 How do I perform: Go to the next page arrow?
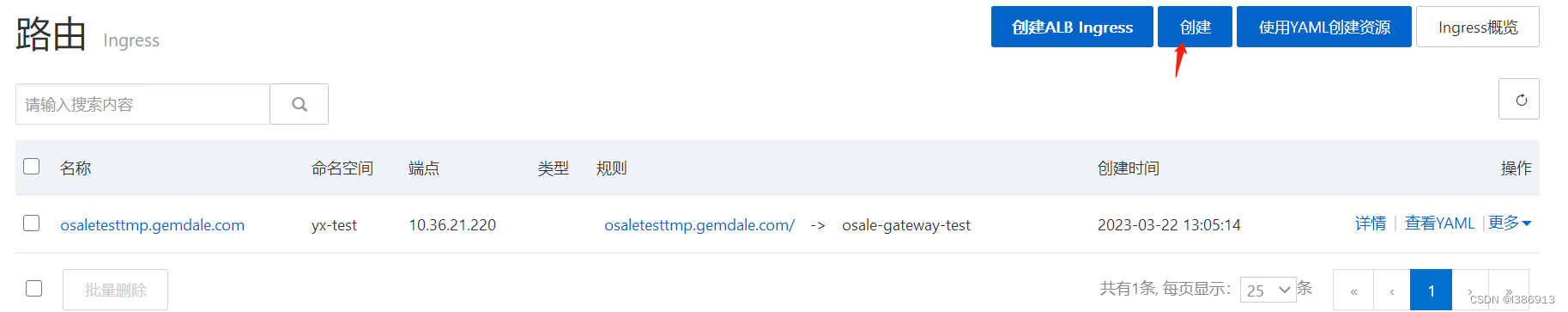(x=1470, y=291)
